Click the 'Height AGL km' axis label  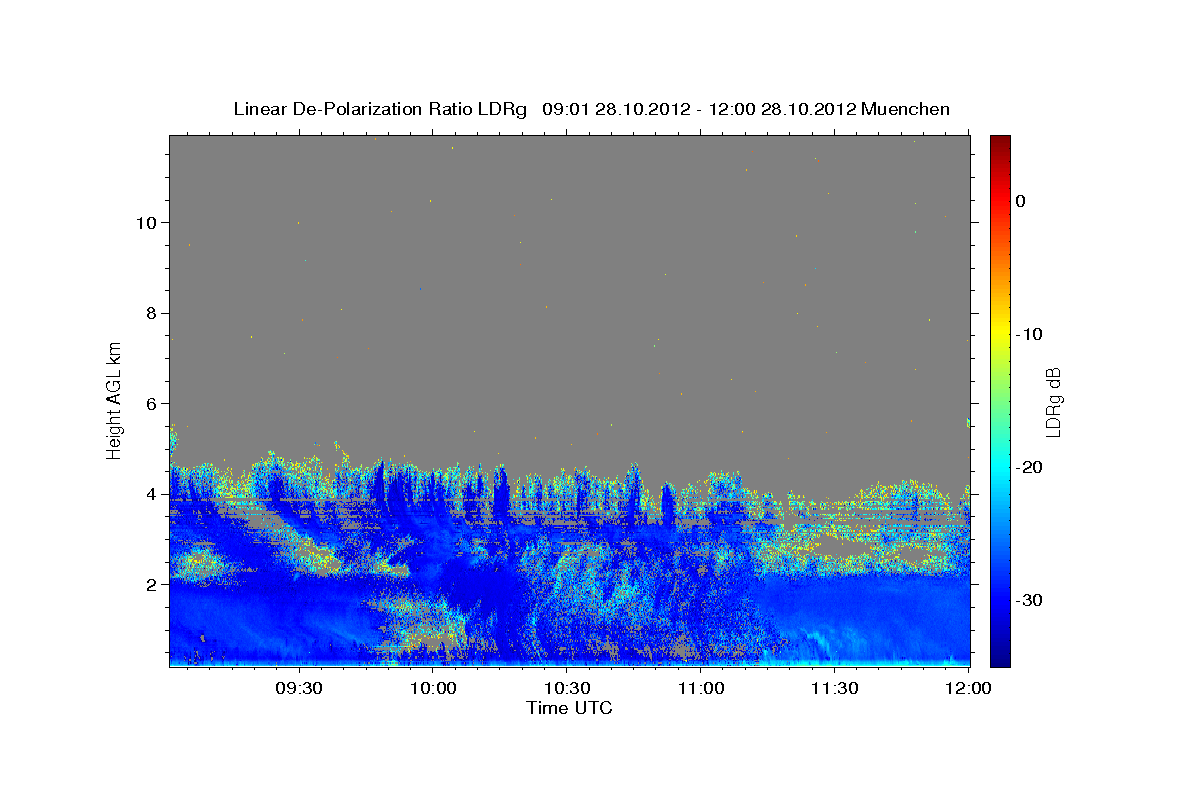(x=115, y=399)
